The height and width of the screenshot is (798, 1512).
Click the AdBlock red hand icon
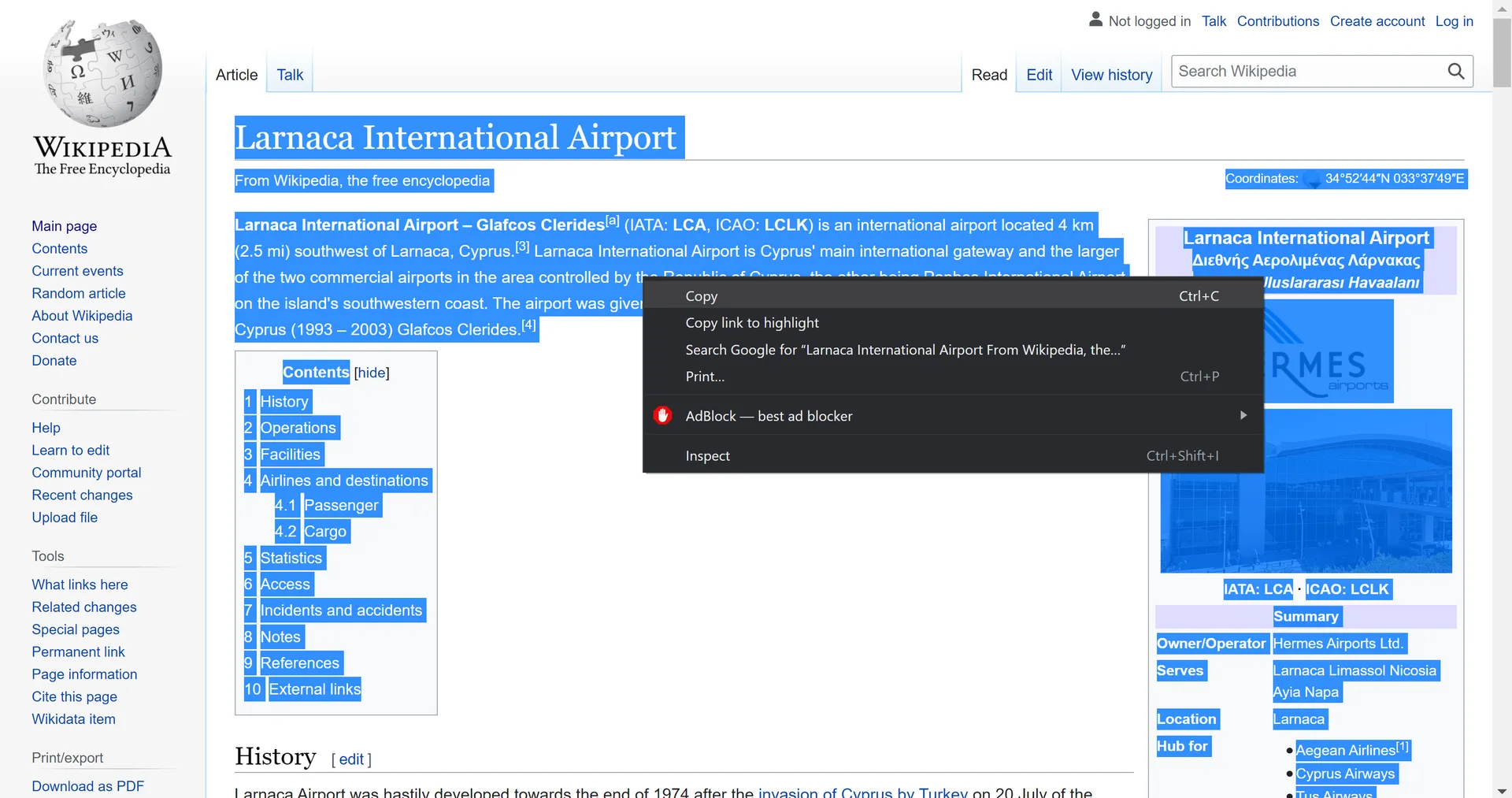pyautogui.click(x=662, y=416)
